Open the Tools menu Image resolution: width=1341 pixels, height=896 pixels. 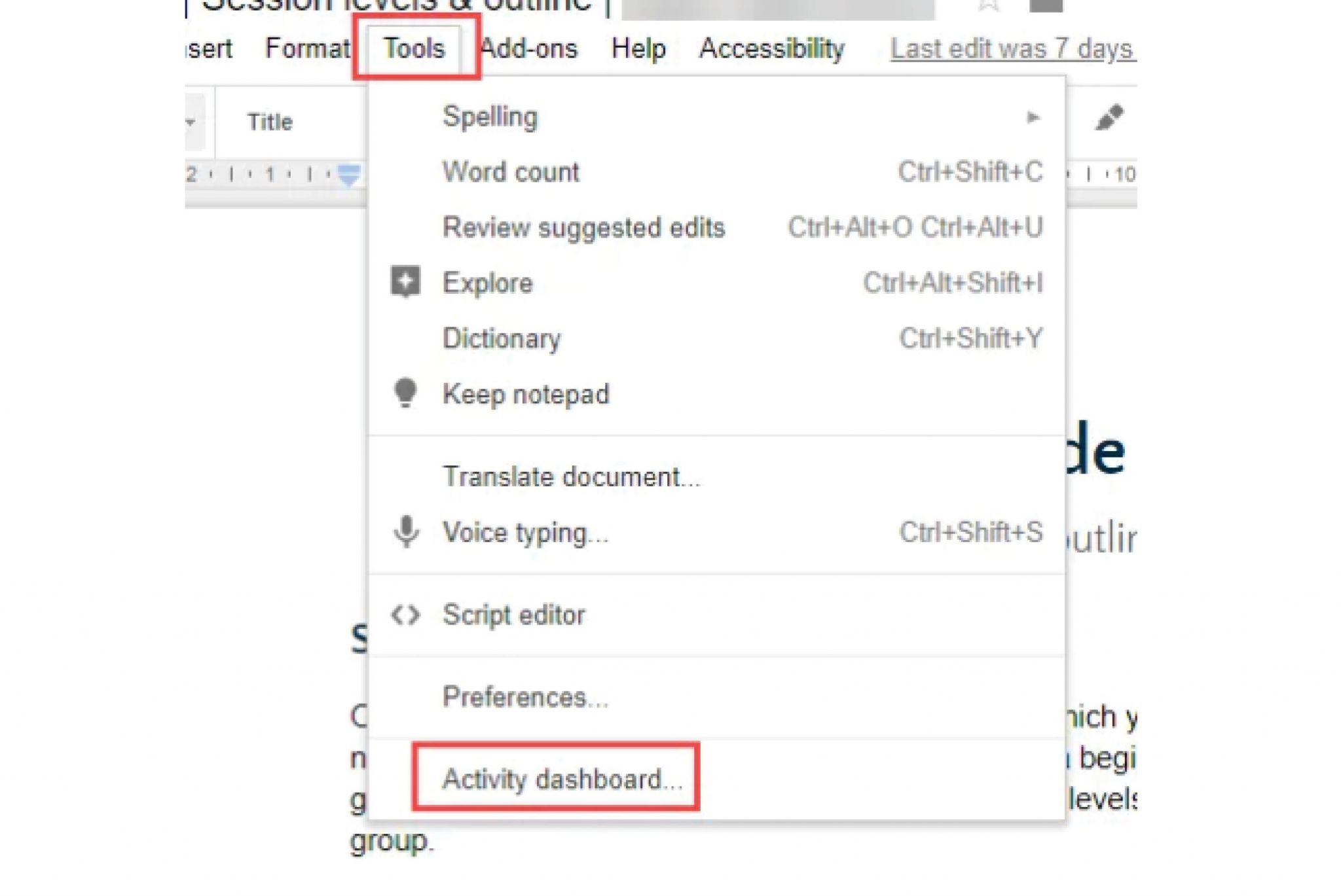(x=414, y=48)
